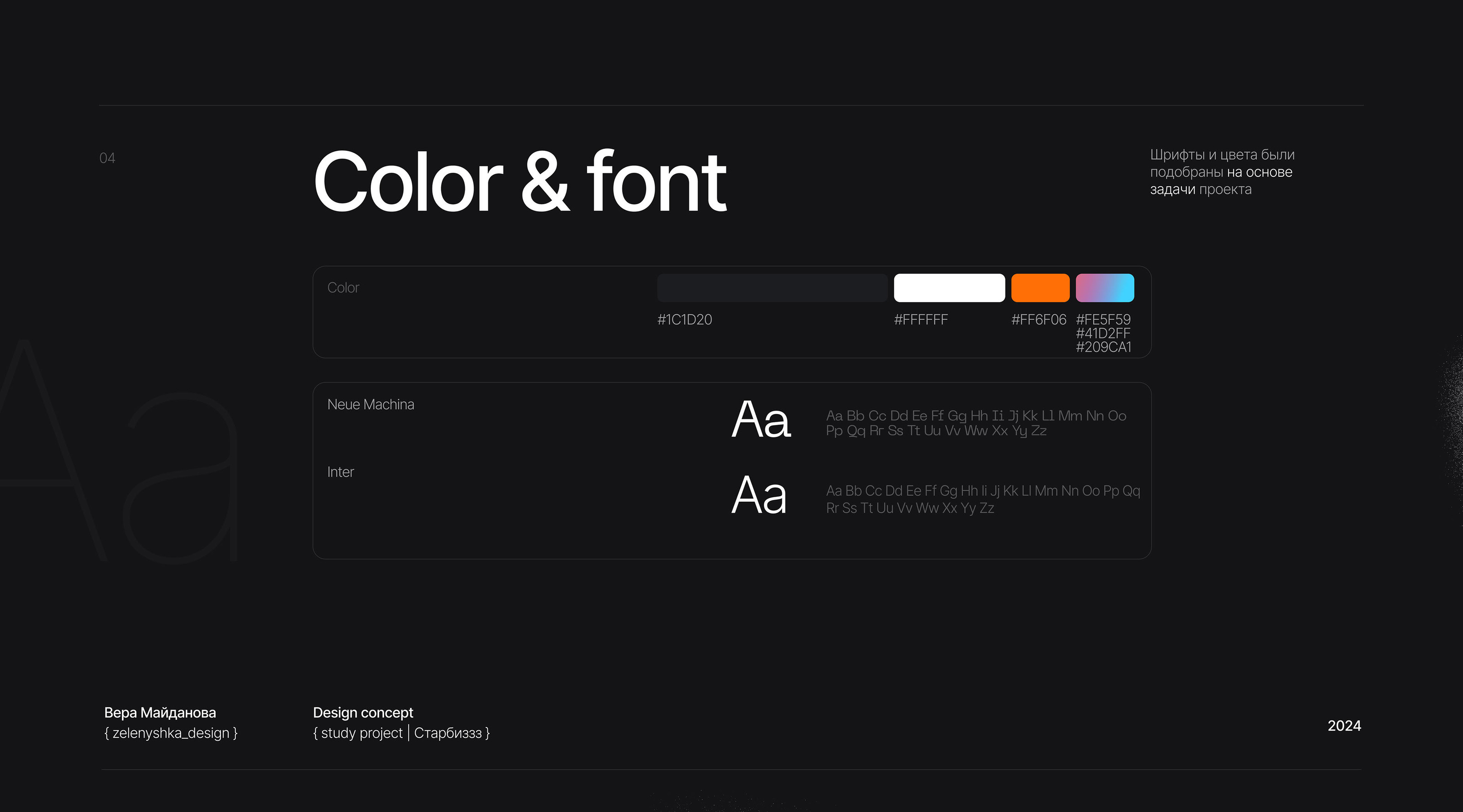Click the #FE5F59 gradient hex code
Image resolution: width=1463 pixels, height=812 pixels.
(1103, 320)
